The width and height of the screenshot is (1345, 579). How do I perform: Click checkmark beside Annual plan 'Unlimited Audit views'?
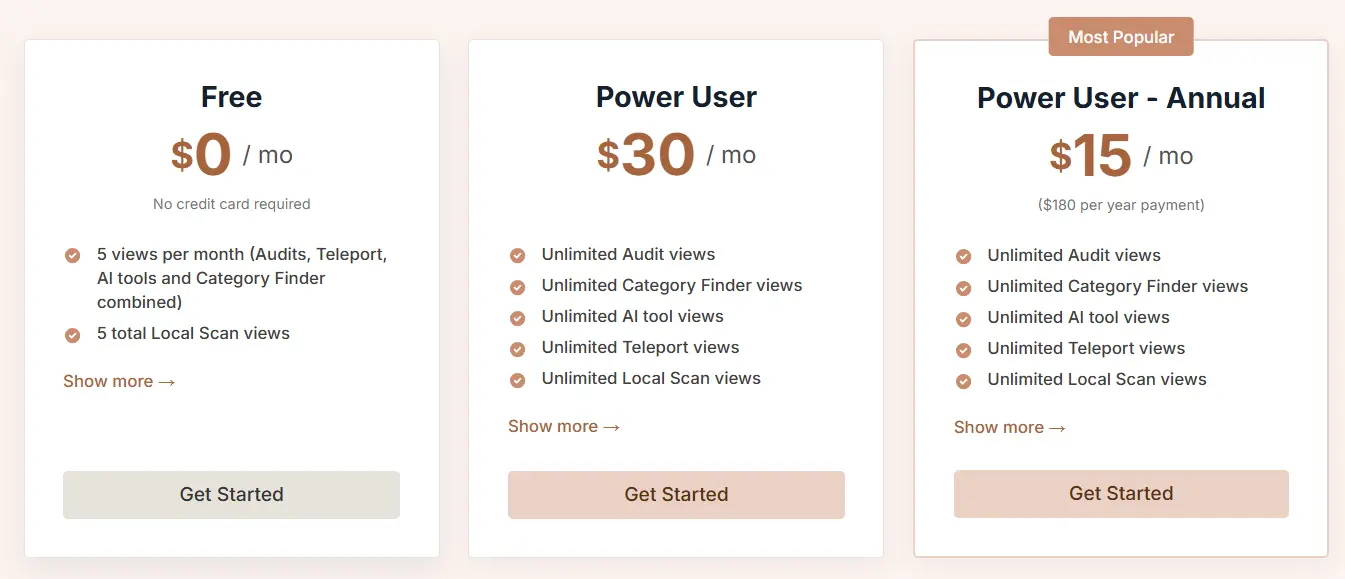click(x=963, y=257)
